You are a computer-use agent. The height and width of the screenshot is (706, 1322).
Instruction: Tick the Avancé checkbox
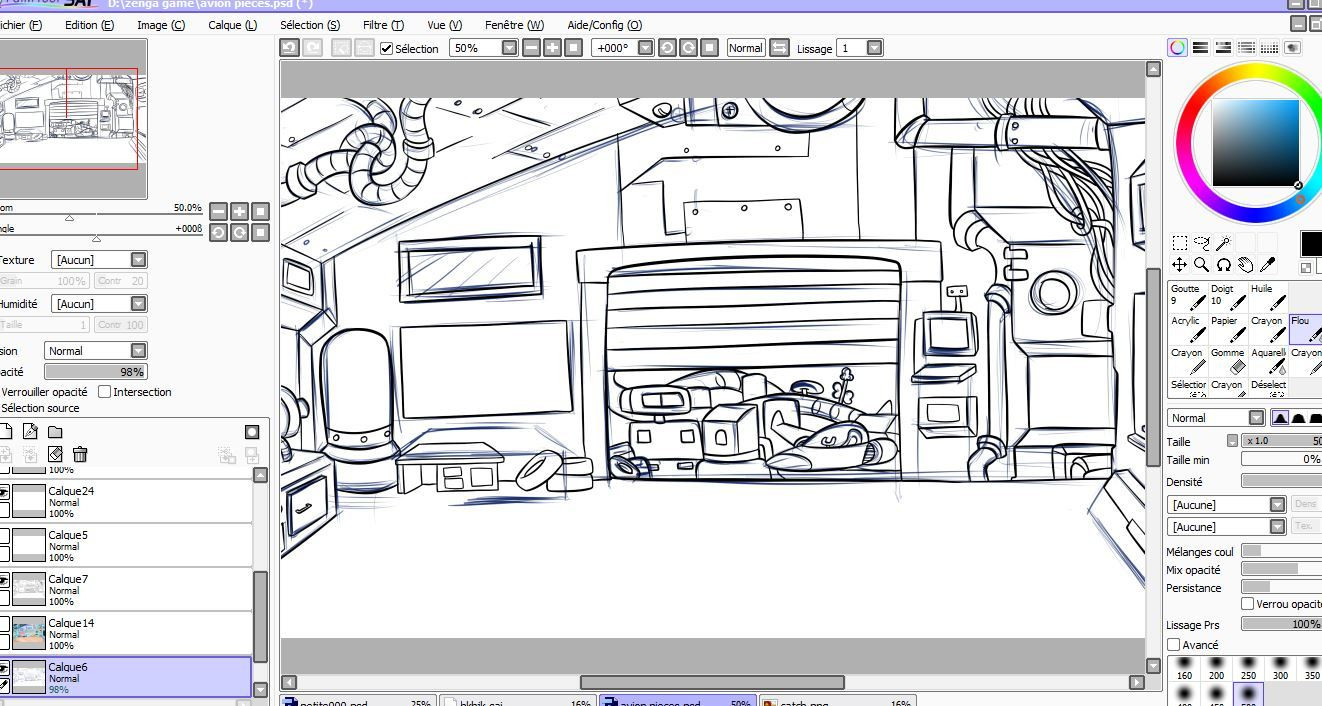[1174, 645]
